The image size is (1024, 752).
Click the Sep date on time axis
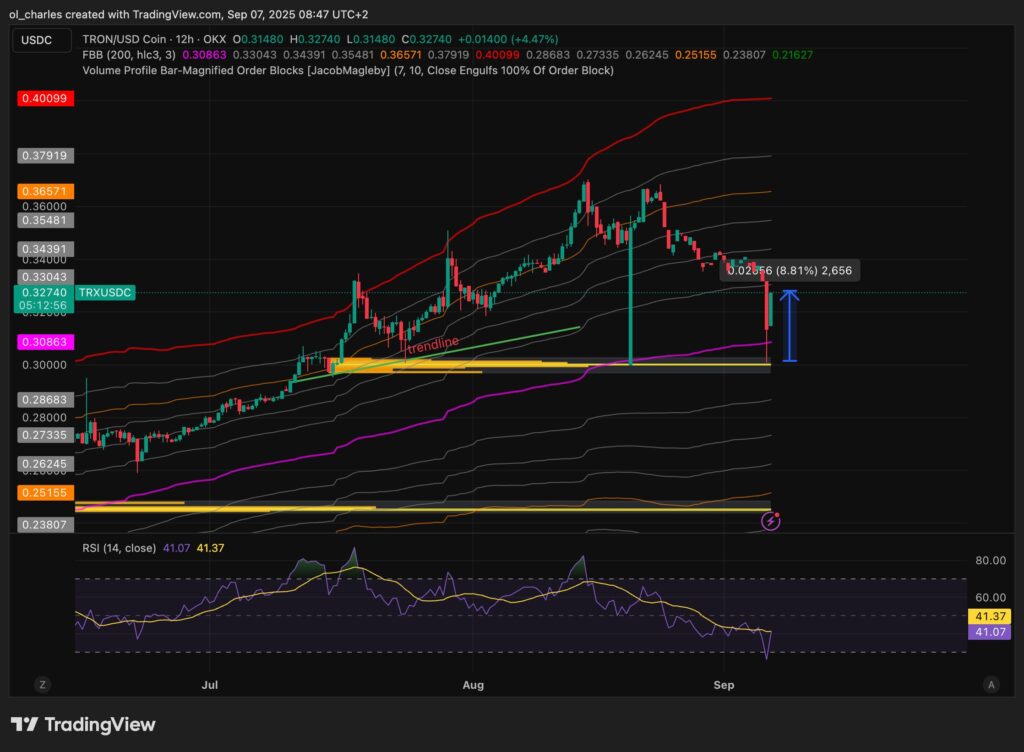click(x=726, y=685)
